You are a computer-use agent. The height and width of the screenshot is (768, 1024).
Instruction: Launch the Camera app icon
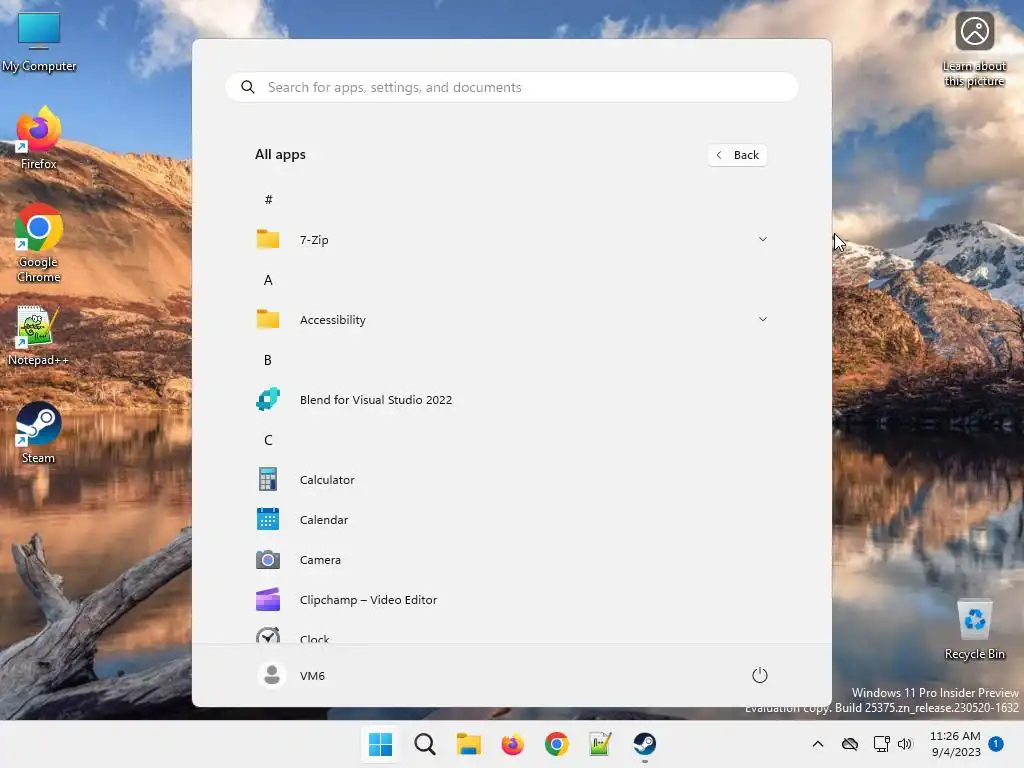pyautogui.click(x=268, y=560)
